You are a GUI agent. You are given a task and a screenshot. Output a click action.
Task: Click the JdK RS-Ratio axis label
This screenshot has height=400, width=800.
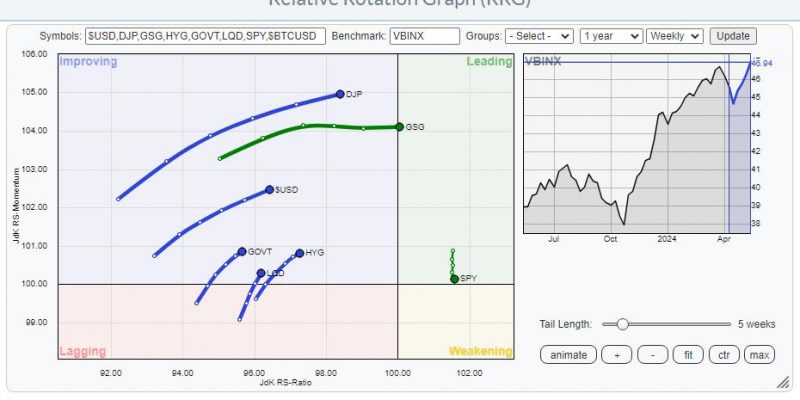point(286,383)
